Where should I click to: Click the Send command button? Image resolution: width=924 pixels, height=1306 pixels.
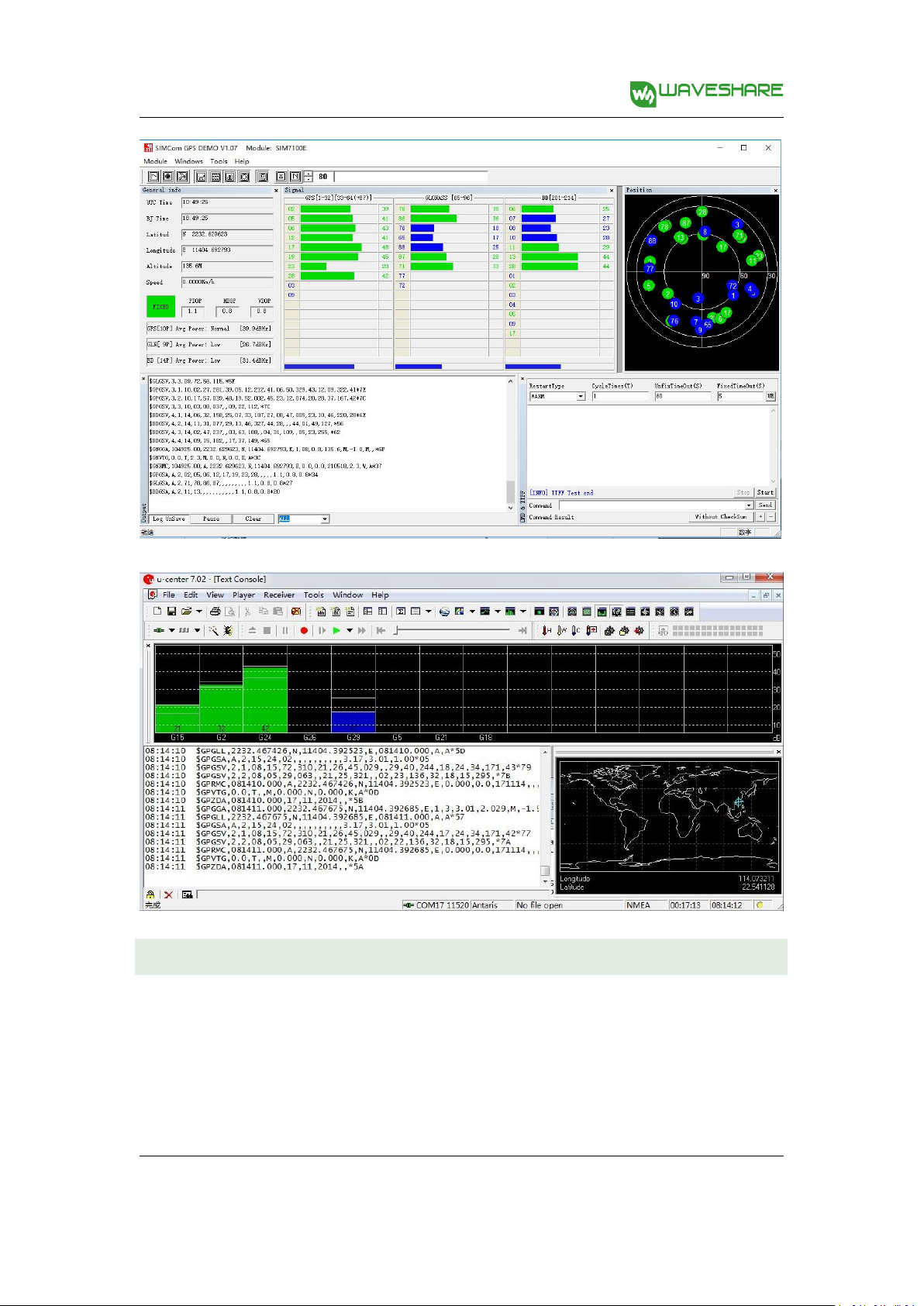tap(765, 505)
